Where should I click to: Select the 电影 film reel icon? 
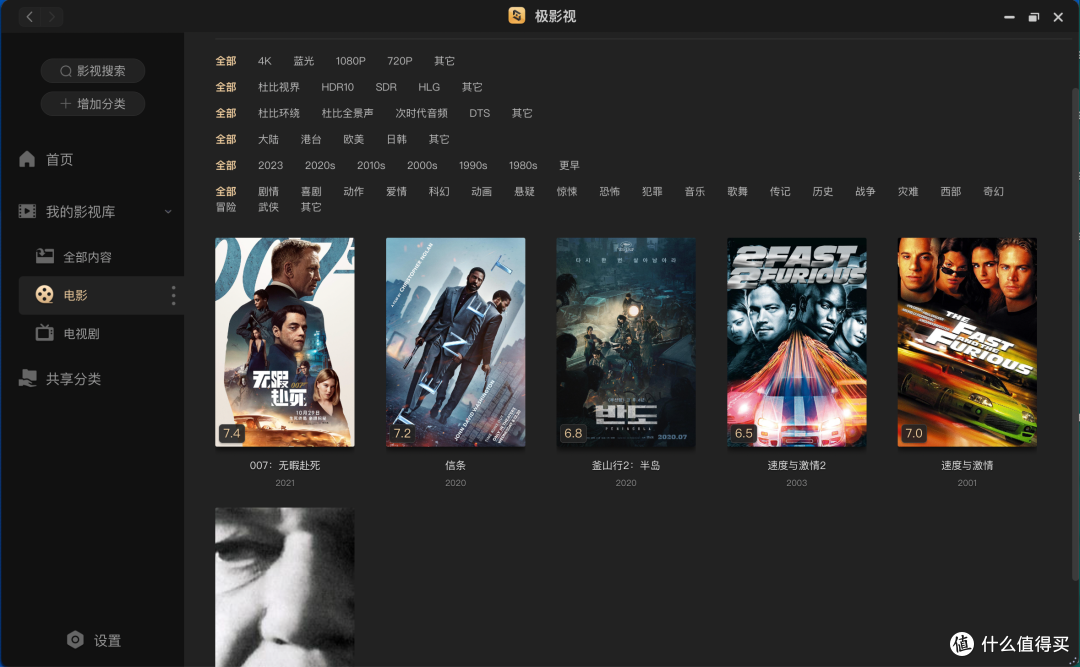pyautogui.click(x=45, y=294)
